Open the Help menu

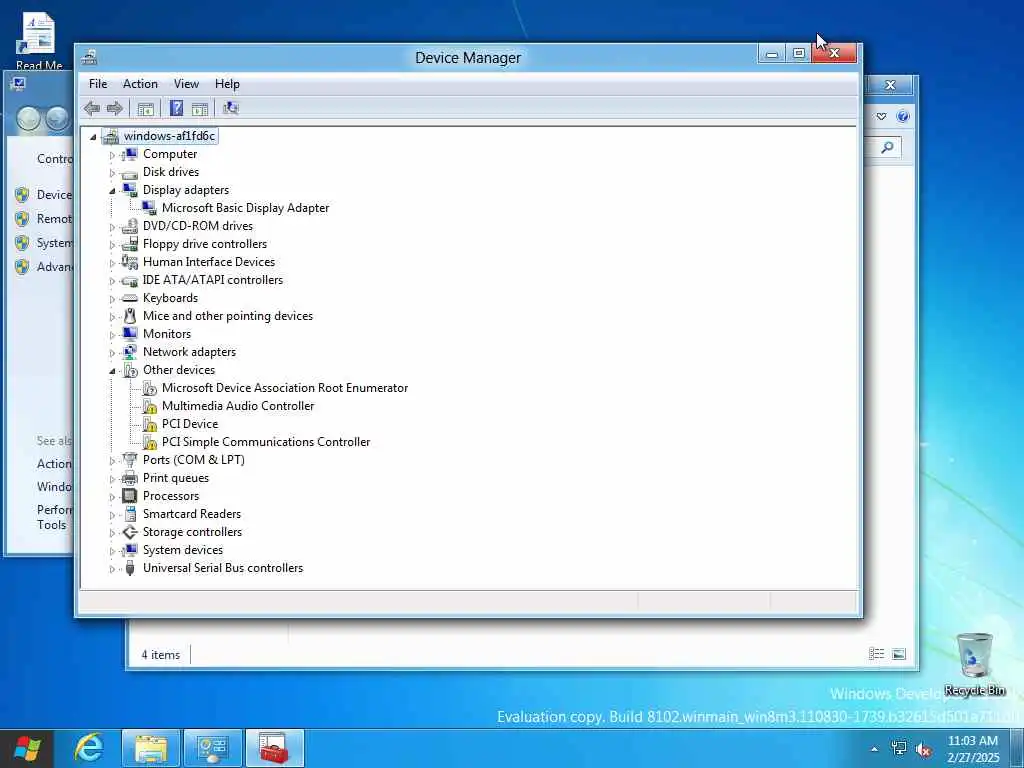(x=227, y=84)
